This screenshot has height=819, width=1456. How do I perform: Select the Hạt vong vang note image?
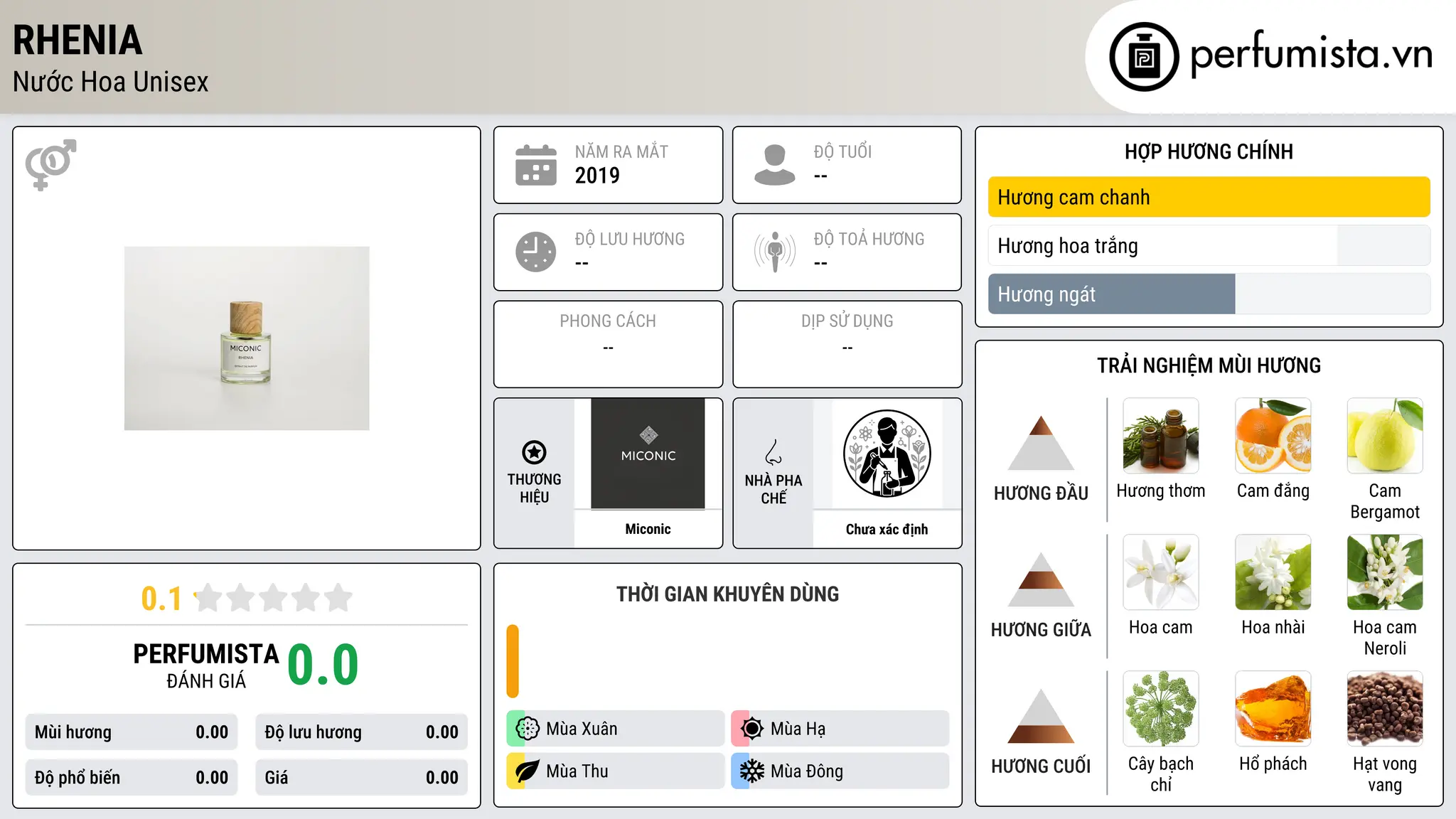tap(1385, 709)
